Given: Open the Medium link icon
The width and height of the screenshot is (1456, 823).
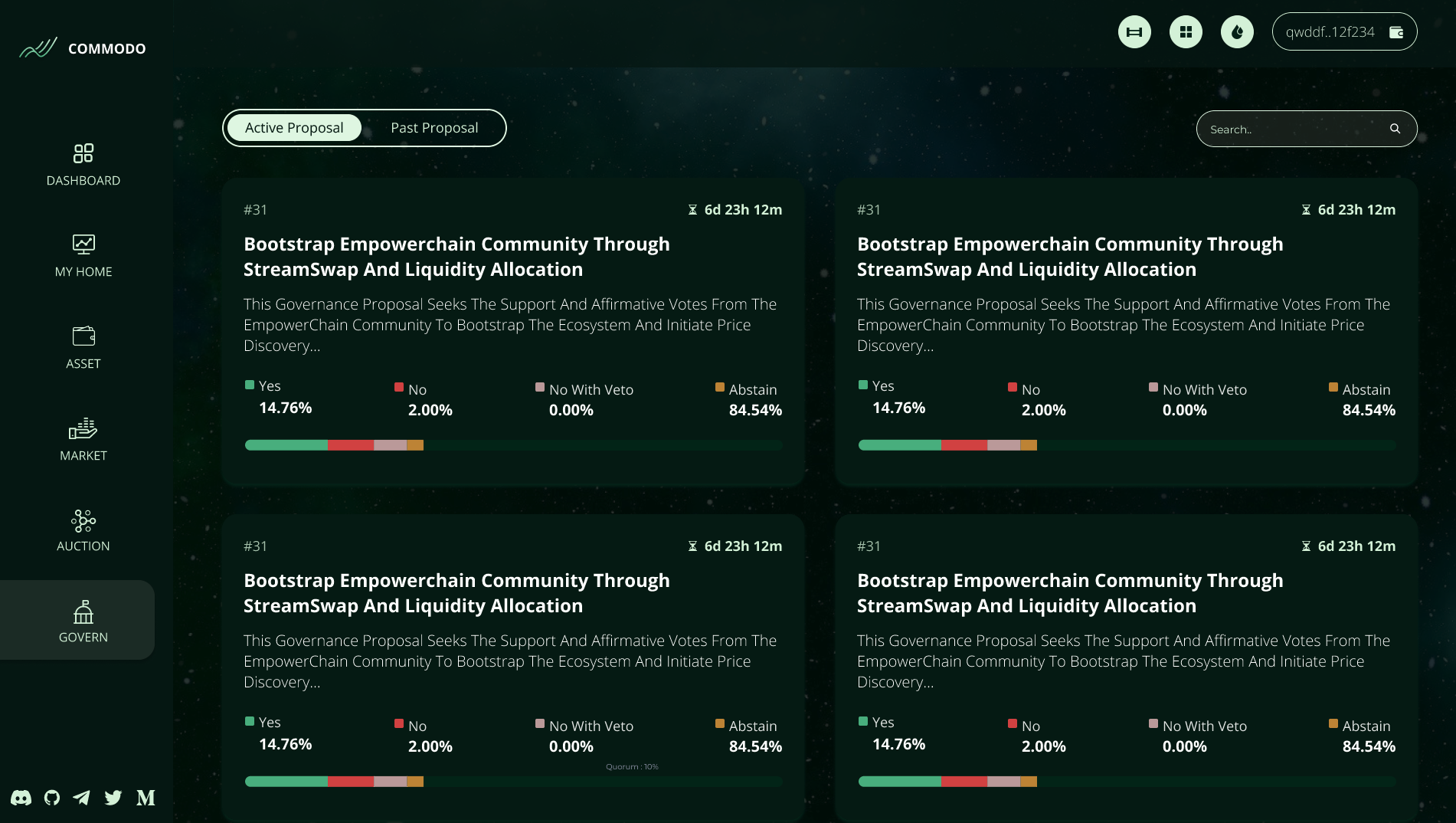Looking at the screenshot, I should [146, 798].
